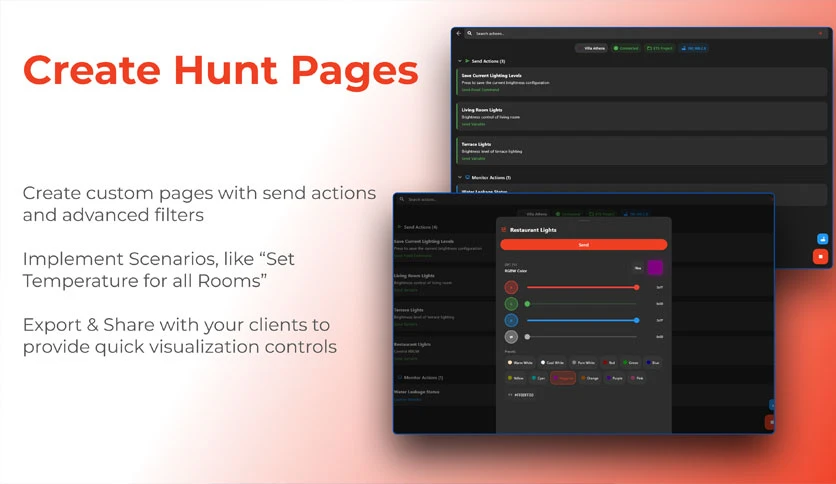Click the dimmed Restaurant Lights row in front window
The height and width of the screenshot is (484, 836).
click(x=445, y=351)
